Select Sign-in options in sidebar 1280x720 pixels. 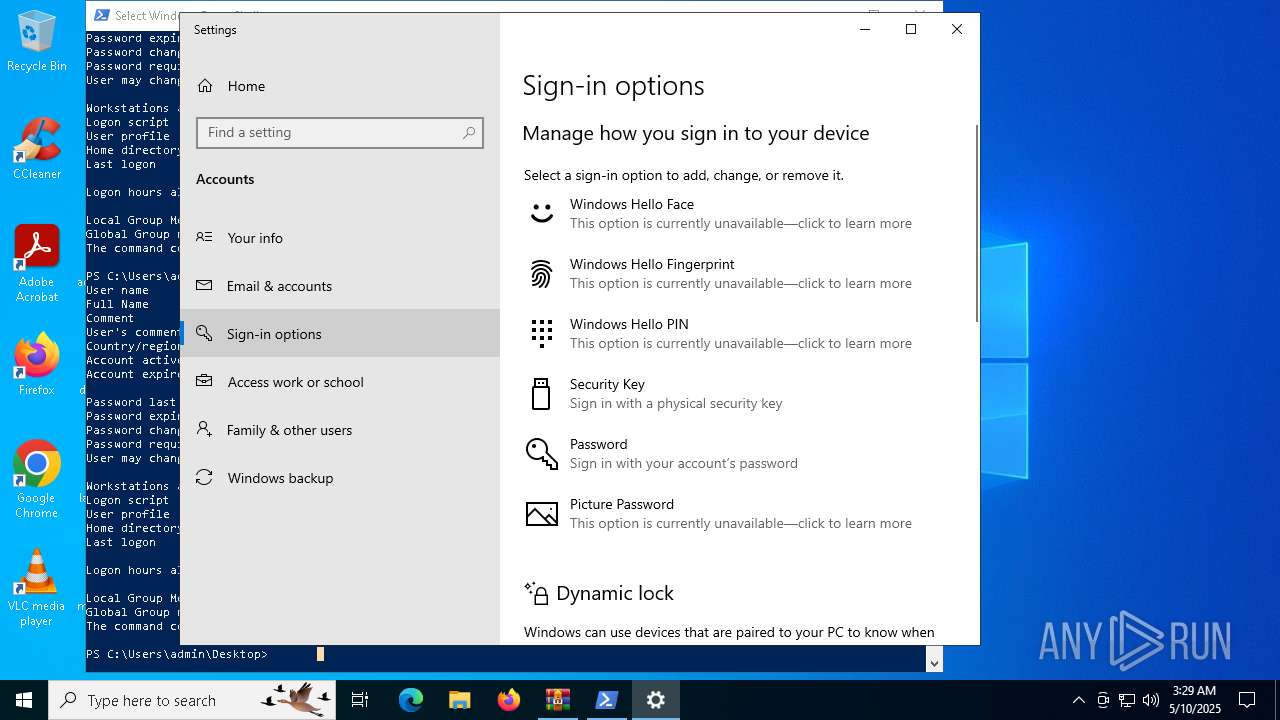tap(340, 334)
